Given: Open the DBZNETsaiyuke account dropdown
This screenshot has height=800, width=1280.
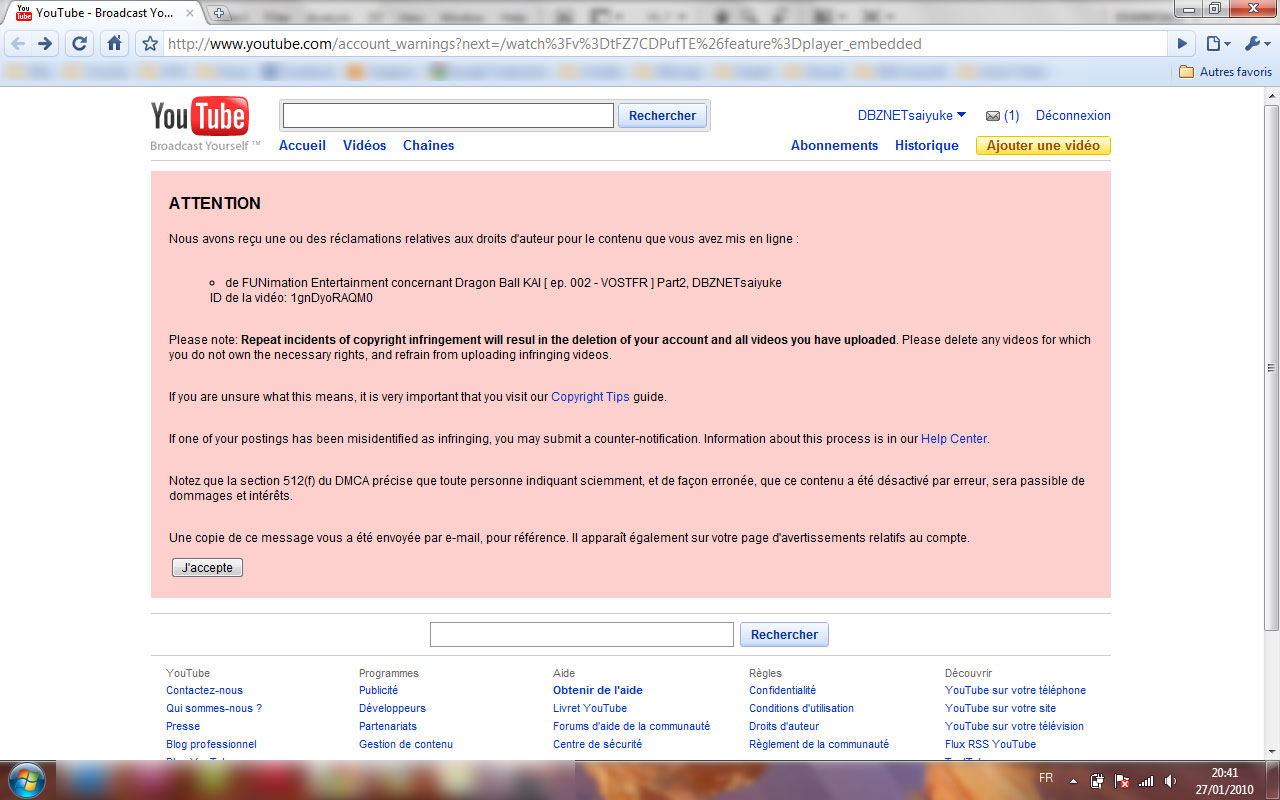Looking at the screenshot, I should 911,115.
